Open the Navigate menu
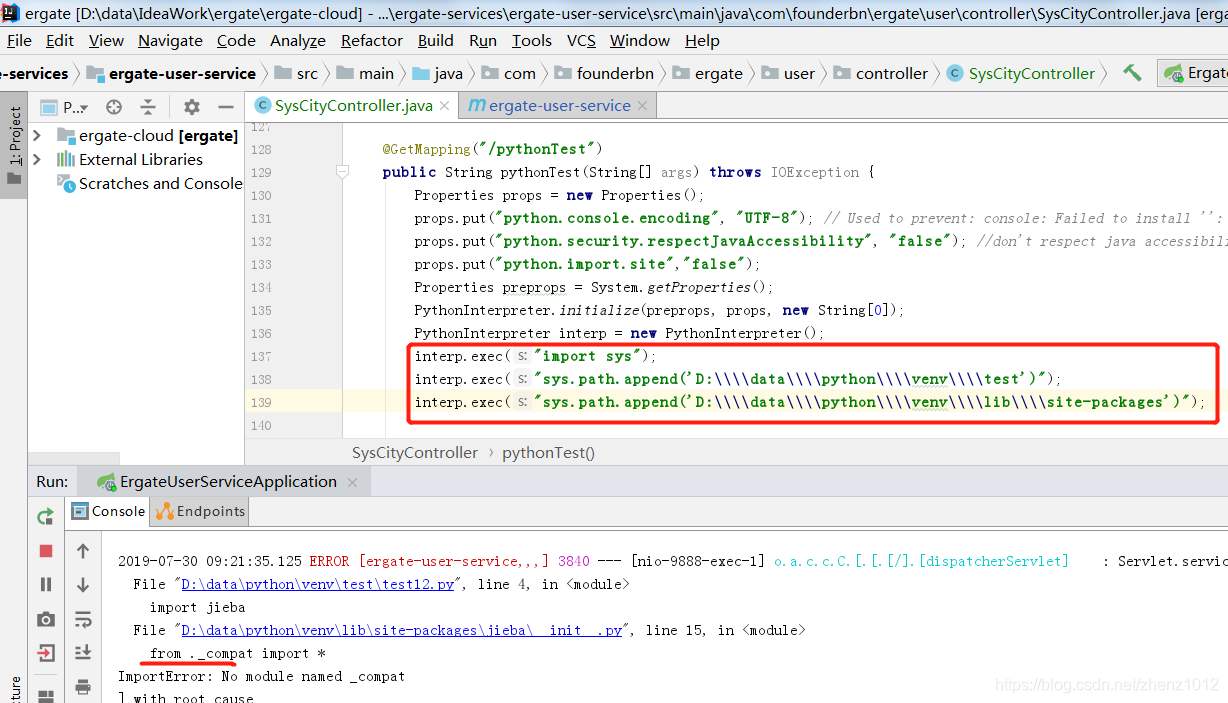The width and height of the screenshot is (1228, 703). 170,41
